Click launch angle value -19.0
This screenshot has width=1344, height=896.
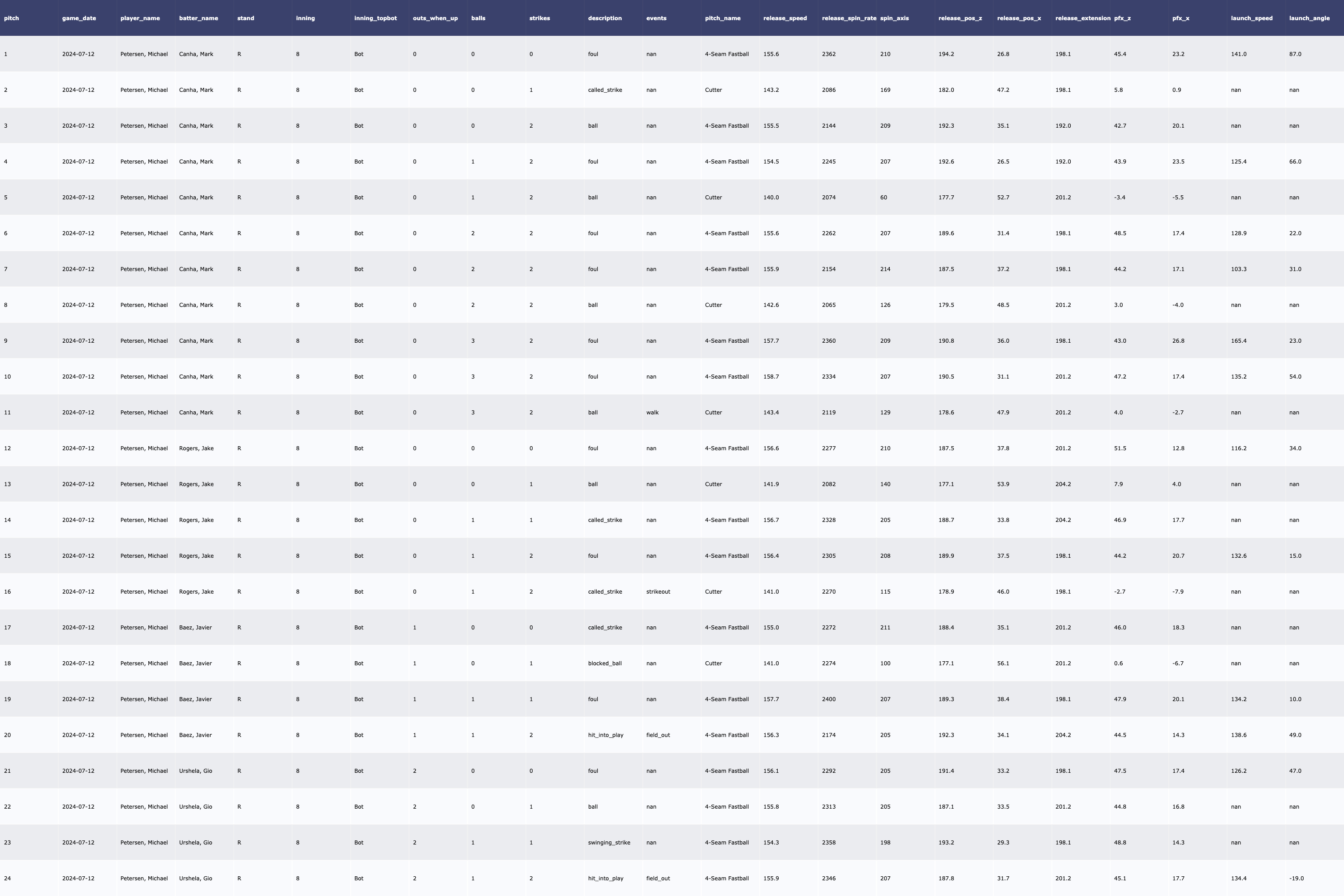1297,878
